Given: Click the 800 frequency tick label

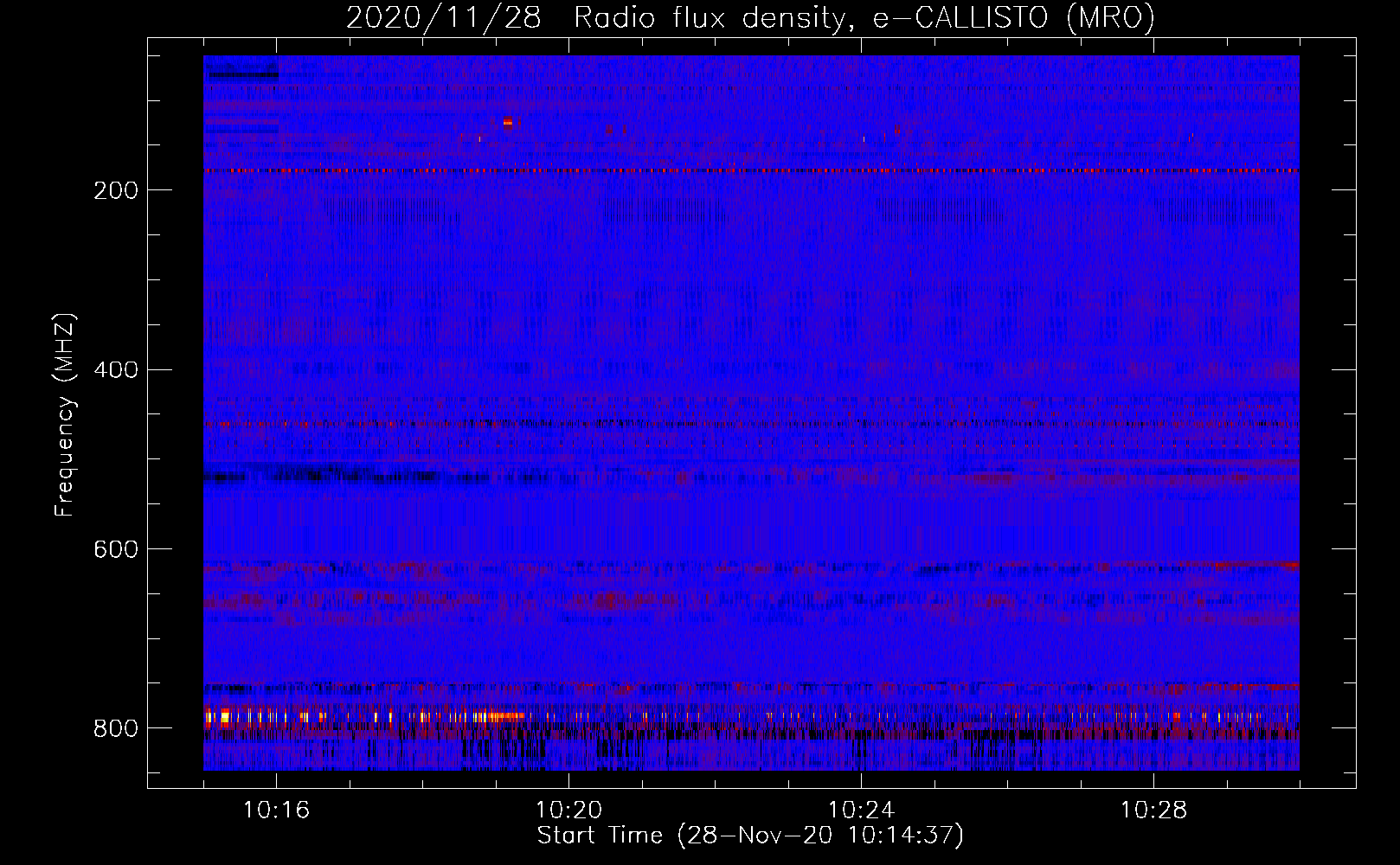Looking at the screenshot, I should coord(116,728).
